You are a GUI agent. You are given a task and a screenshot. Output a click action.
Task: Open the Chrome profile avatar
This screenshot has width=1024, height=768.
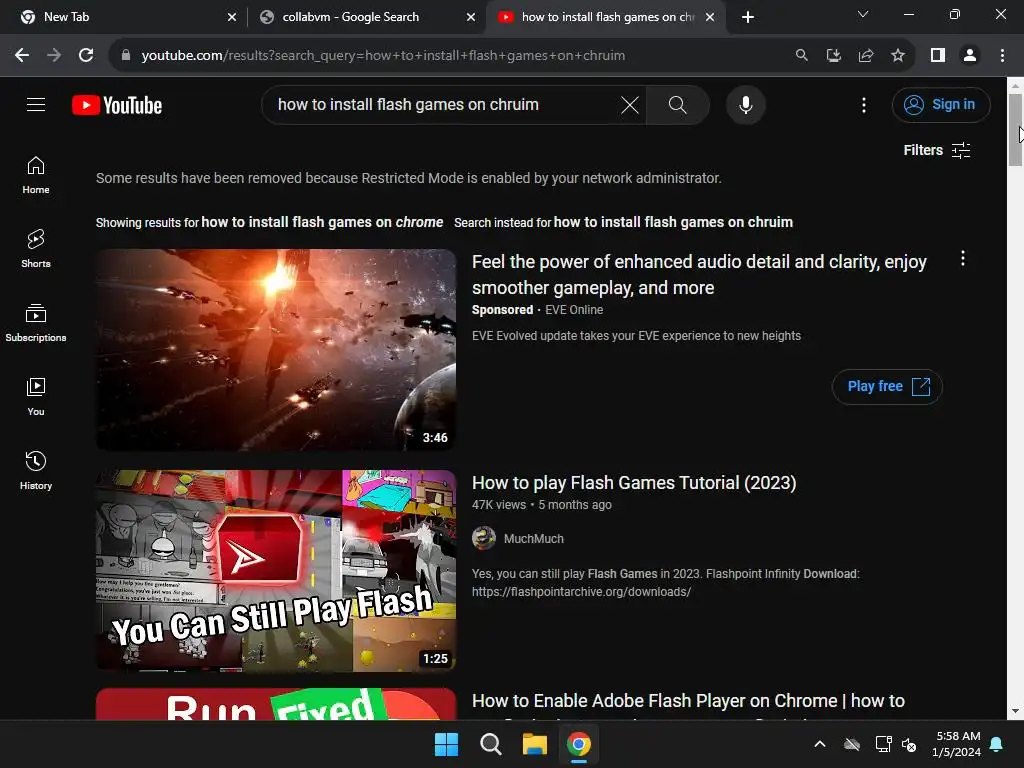(x=970, y=56)
